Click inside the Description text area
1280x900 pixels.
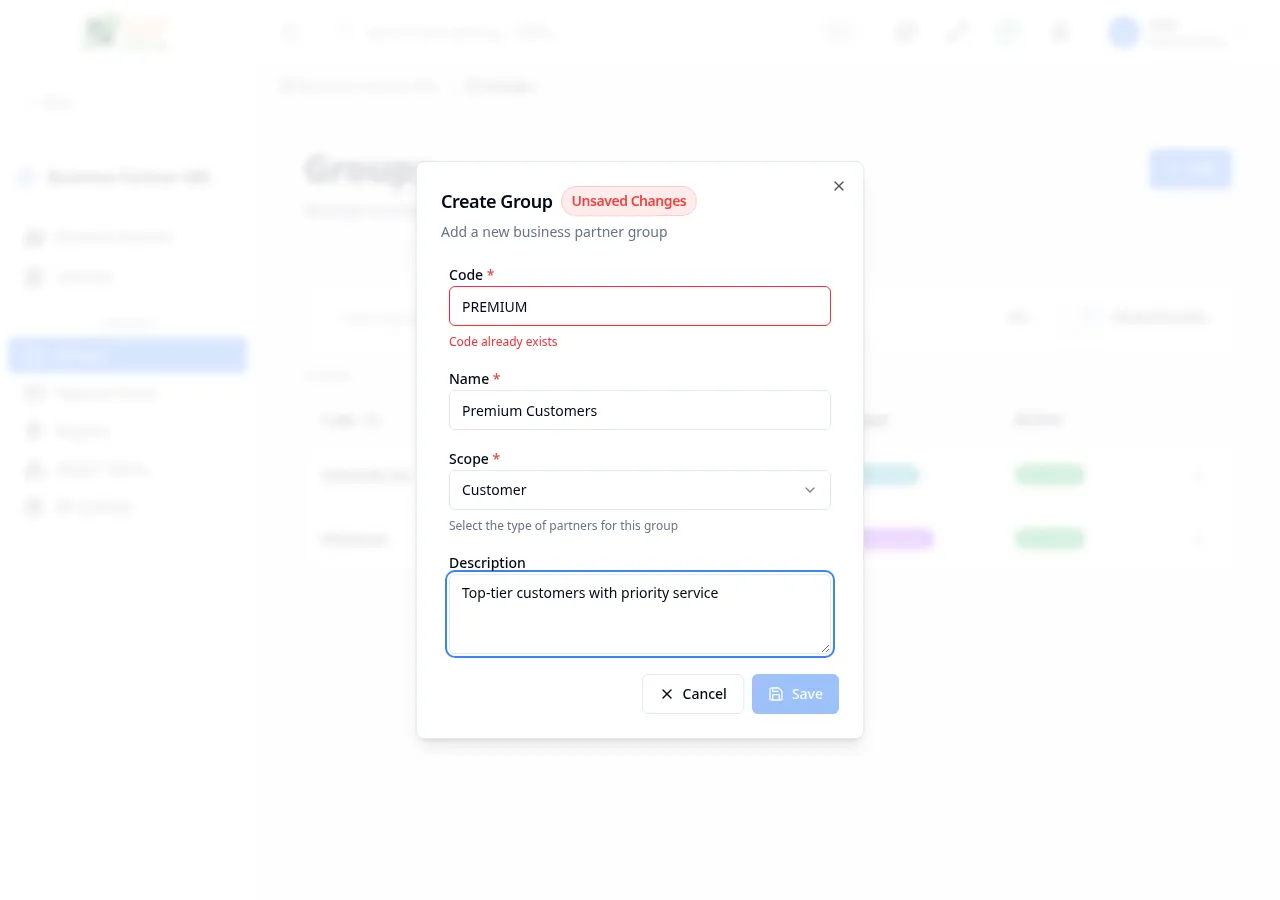(x=640, y=614)
